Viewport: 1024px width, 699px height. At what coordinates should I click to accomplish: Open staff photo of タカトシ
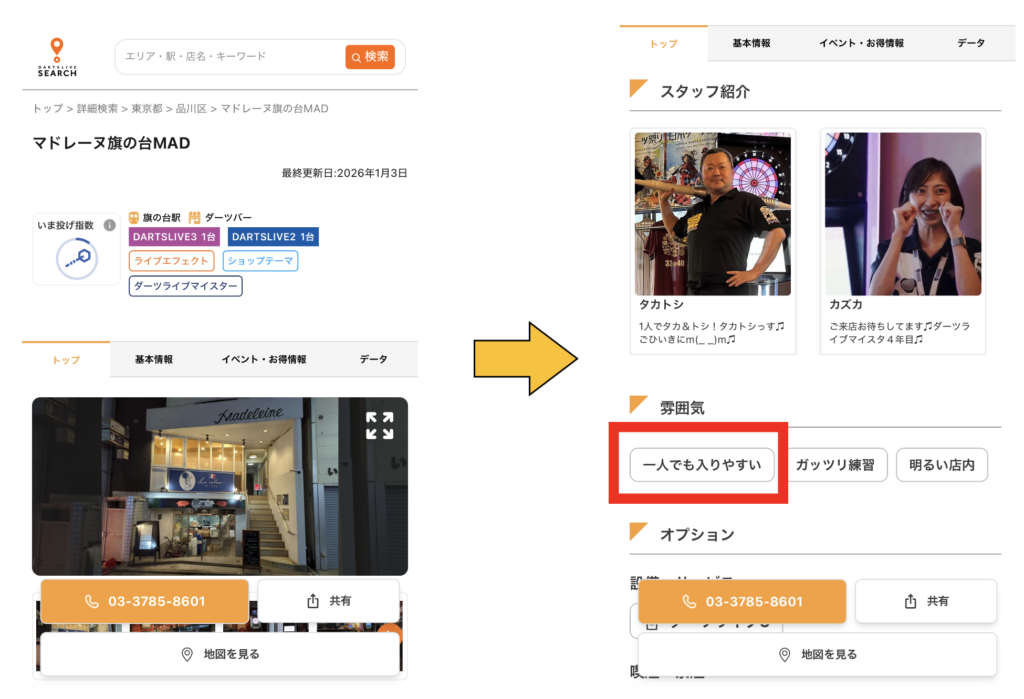(x=713, y=212)
